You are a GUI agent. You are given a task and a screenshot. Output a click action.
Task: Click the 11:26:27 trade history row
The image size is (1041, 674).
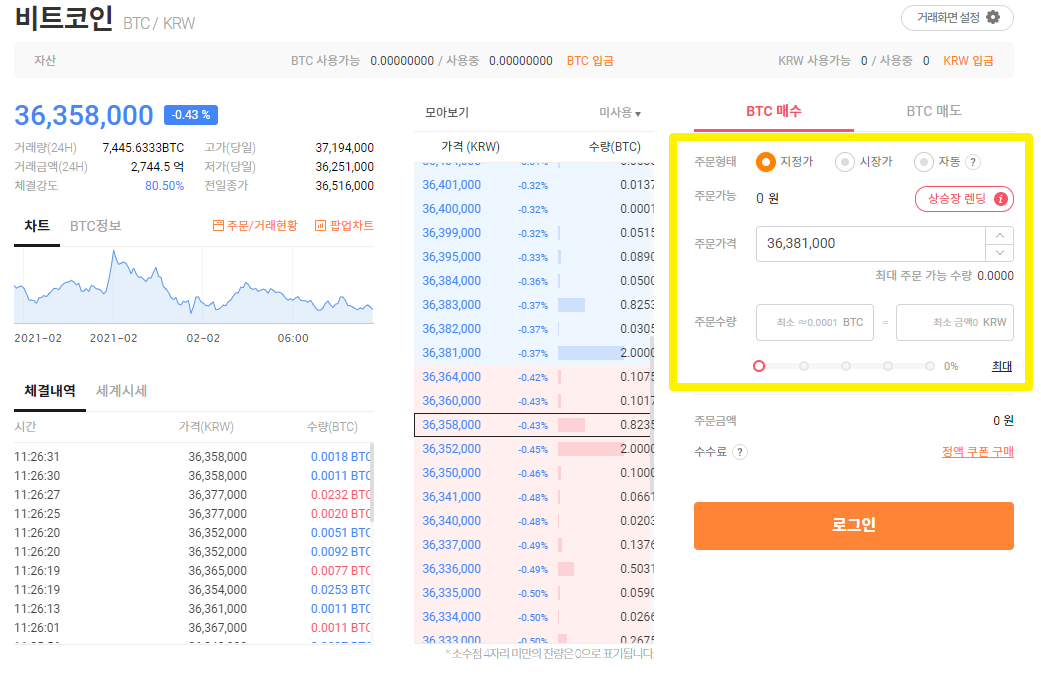193,495
